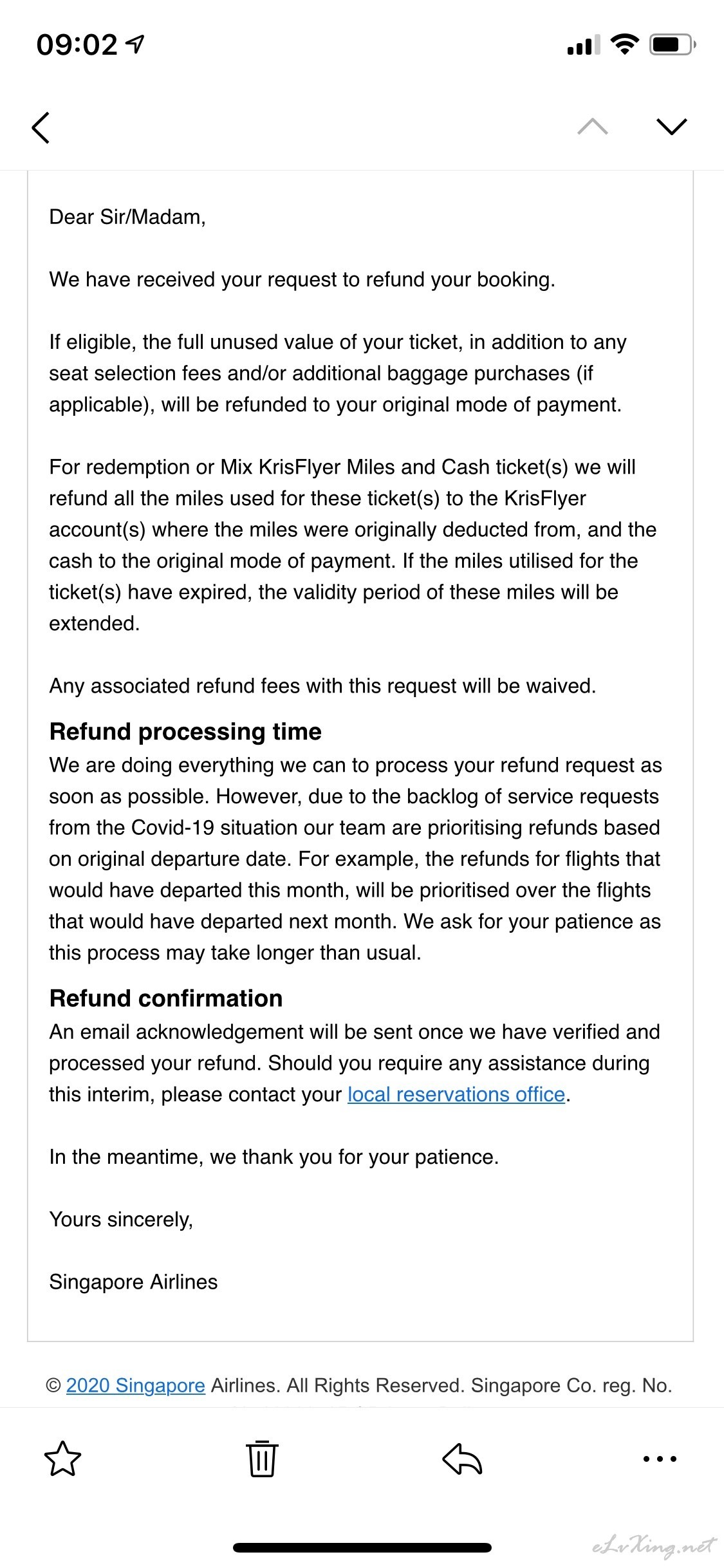Open the local reservations office link

coord(456,1094)
